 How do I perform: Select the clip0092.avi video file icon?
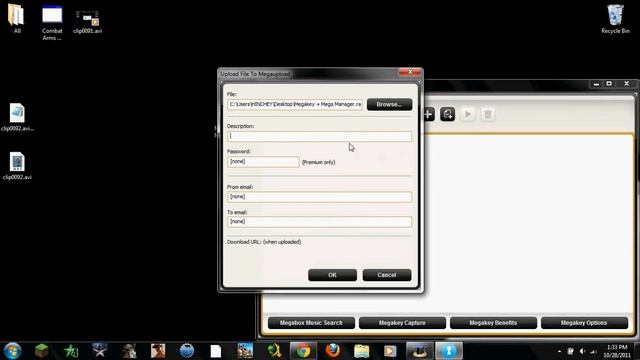(17, 166)
